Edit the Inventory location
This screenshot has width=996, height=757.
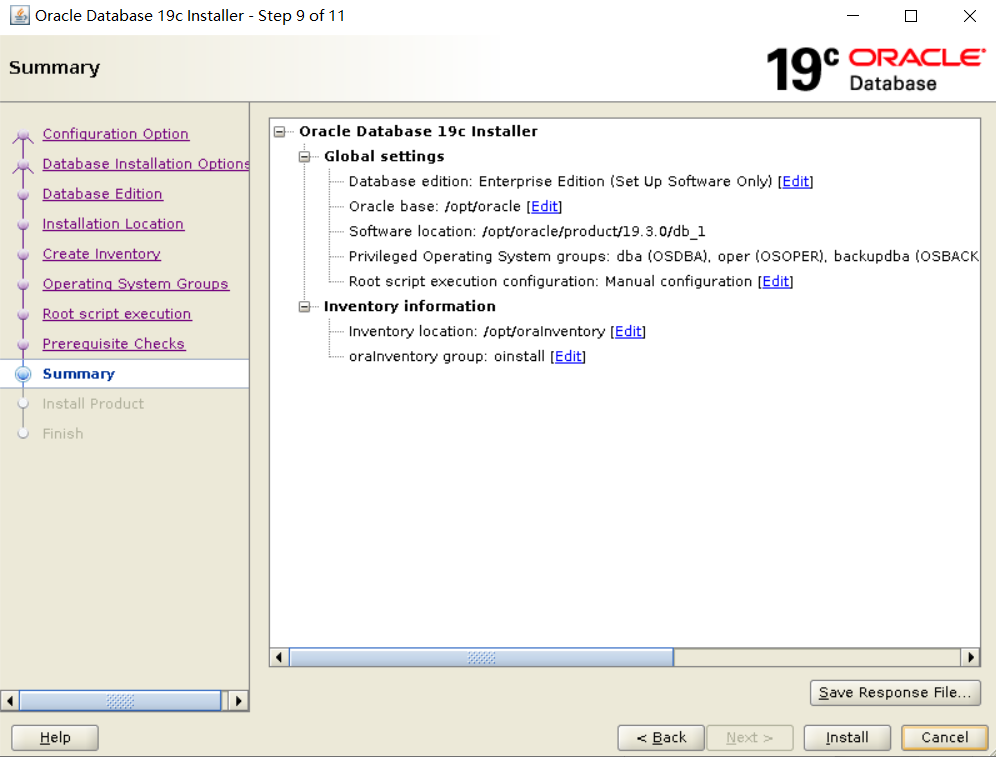coord(628,332)
